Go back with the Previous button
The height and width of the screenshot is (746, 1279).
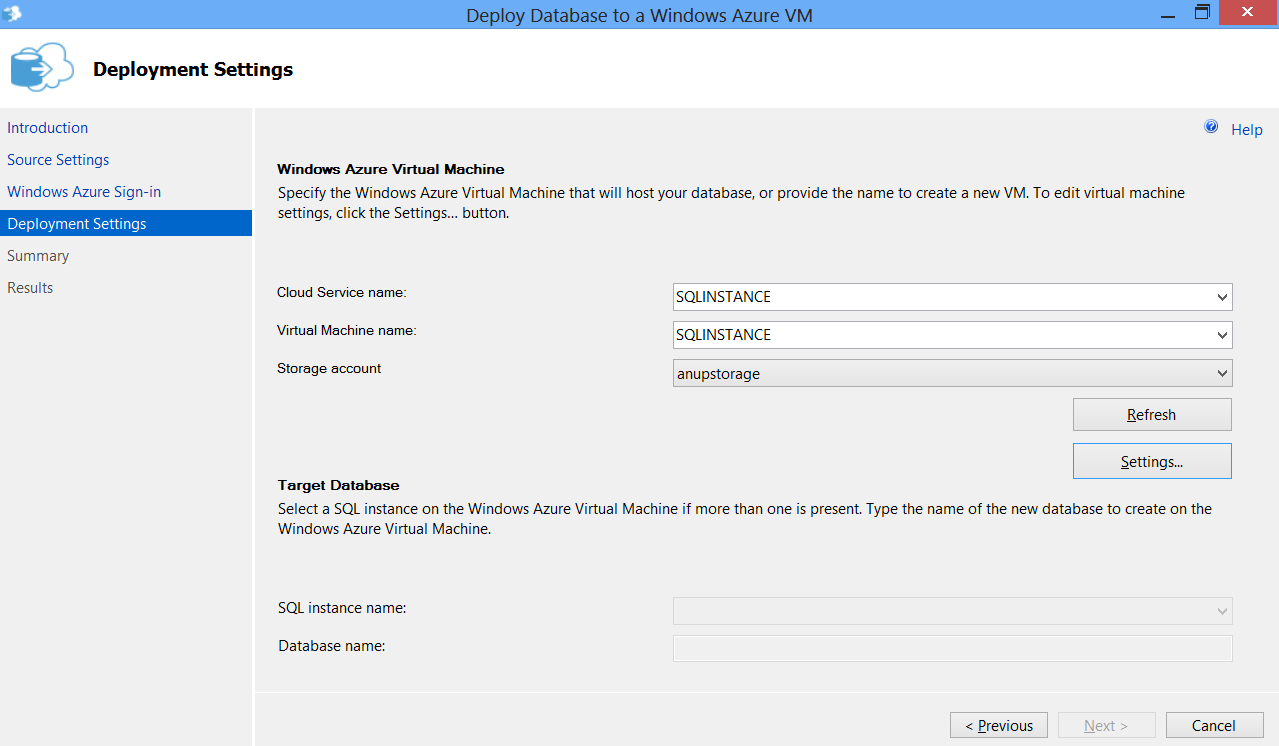click(x=998, y=725)
